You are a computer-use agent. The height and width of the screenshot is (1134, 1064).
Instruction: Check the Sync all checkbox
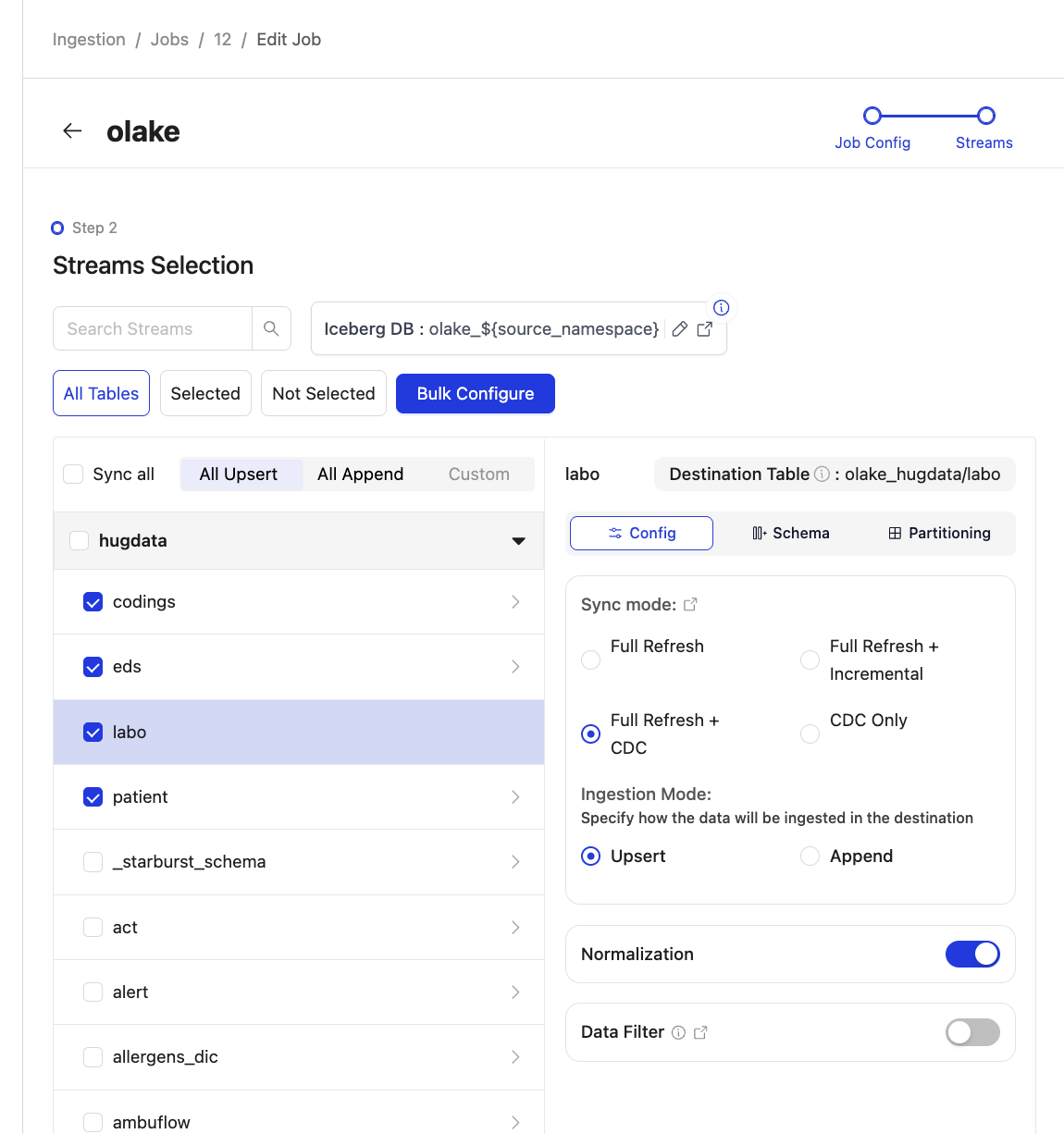(73, 474)
